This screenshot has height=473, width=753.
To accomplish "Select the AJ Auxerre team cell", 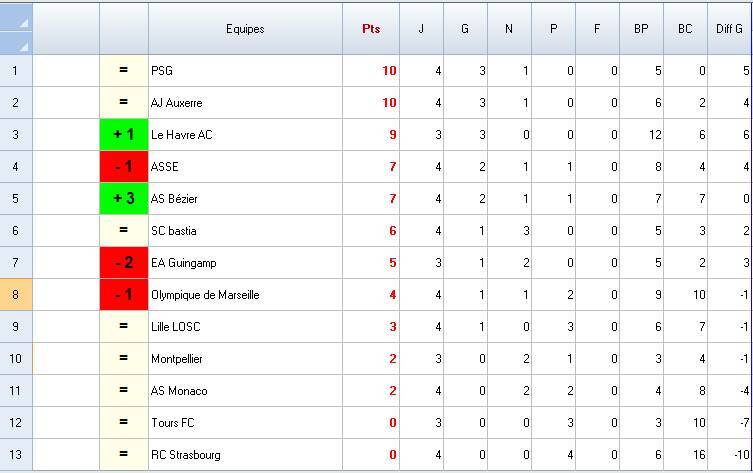I will tap(245, 103).
